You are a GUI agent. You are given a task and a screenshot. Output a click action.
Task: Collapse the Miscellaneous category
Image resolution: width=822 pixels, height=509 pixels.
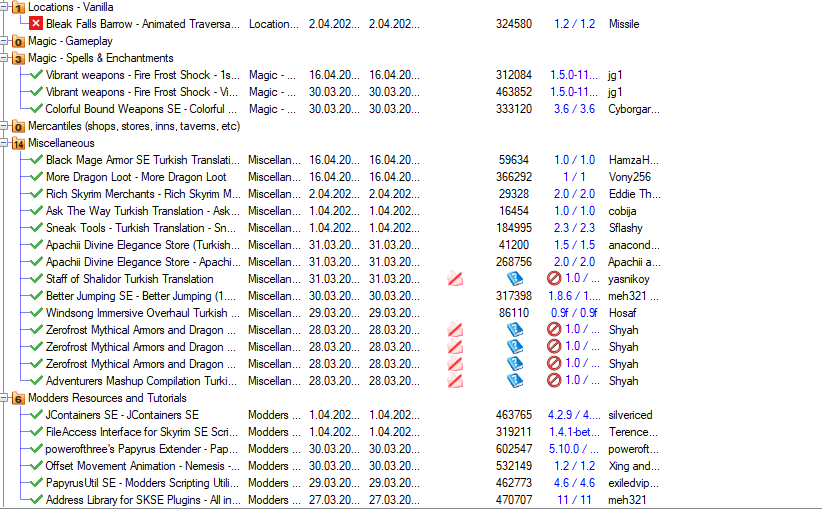[4, 143]
